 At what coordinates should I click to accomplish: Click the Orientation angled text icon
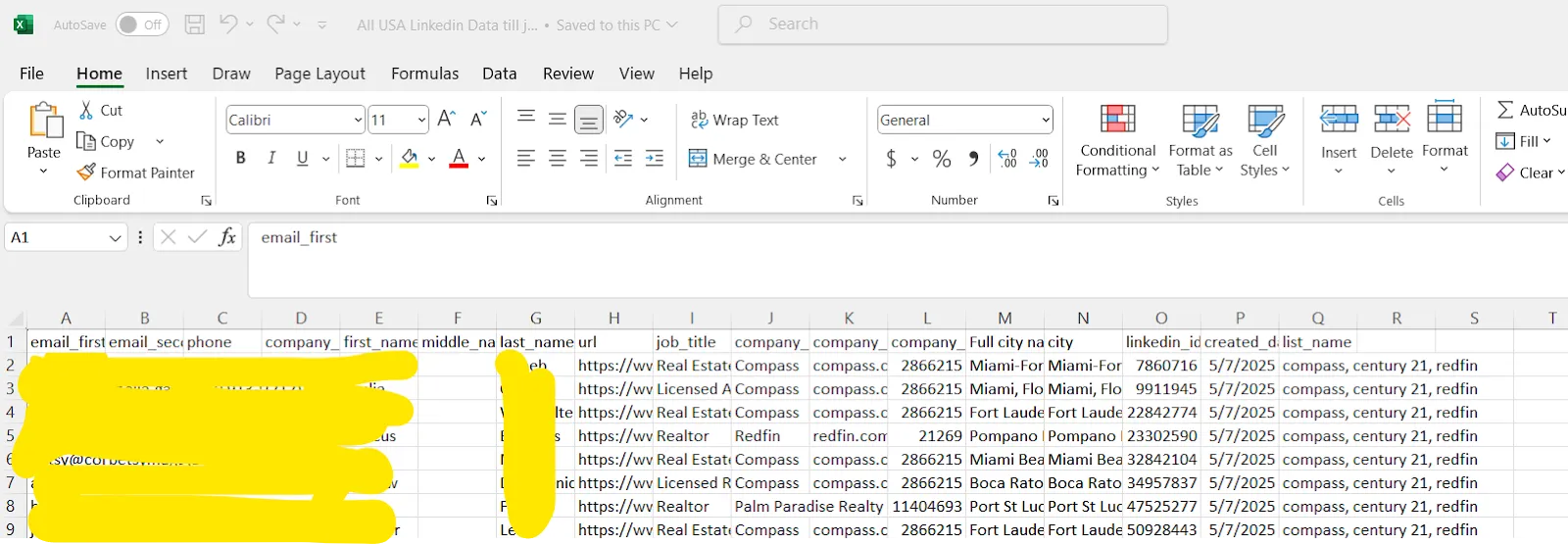coord(623,119)
